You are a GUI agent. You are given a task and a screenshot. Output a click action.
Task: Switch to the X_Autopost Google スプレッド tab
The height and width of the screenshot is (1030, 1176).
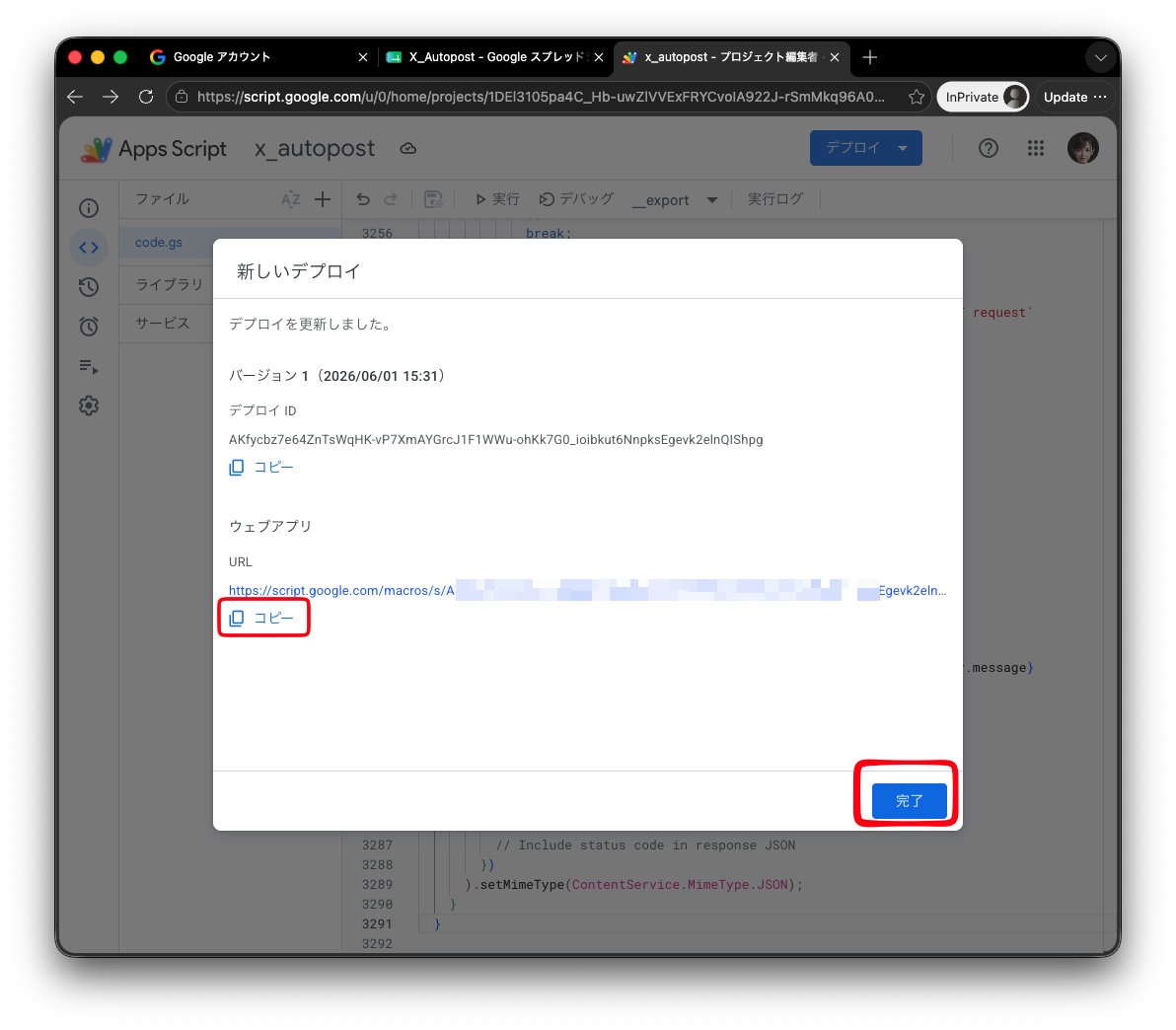(x=494, y=57)
